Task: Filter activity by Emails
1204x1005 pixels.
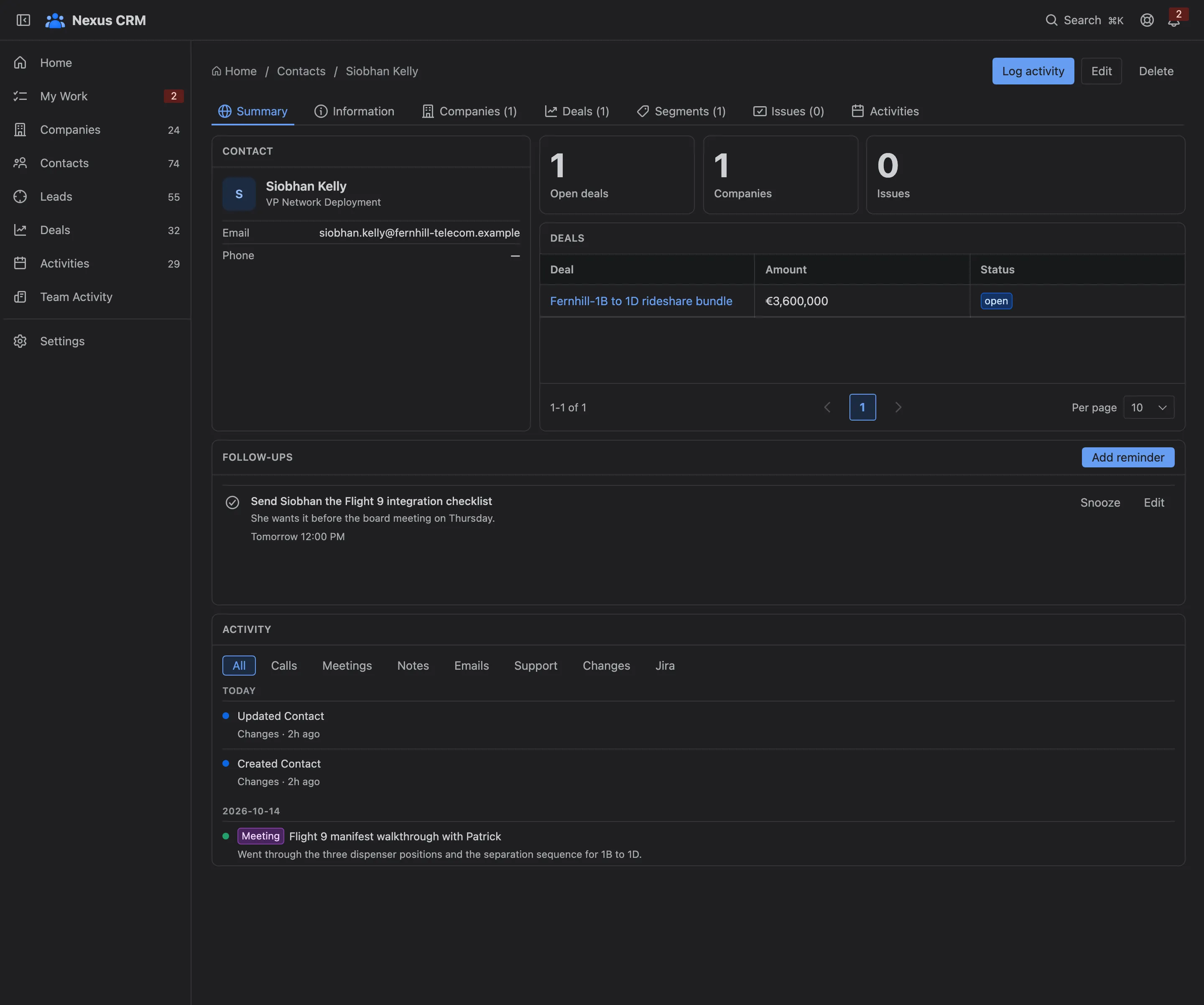Action: coord(471,666)
